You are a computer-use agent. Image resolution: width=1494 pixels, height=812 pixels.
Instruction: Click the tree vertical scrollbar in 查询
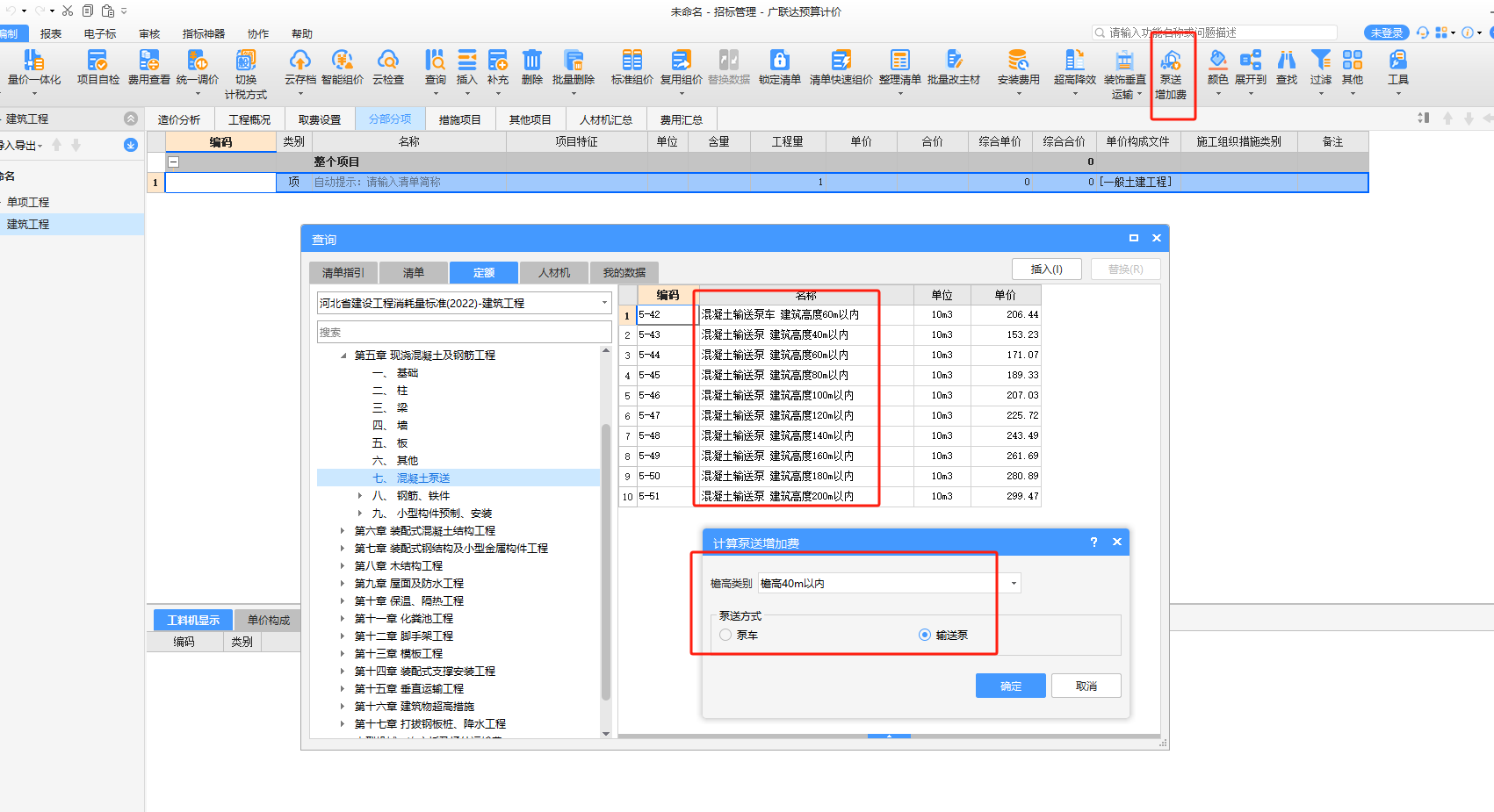click(606, 562)
